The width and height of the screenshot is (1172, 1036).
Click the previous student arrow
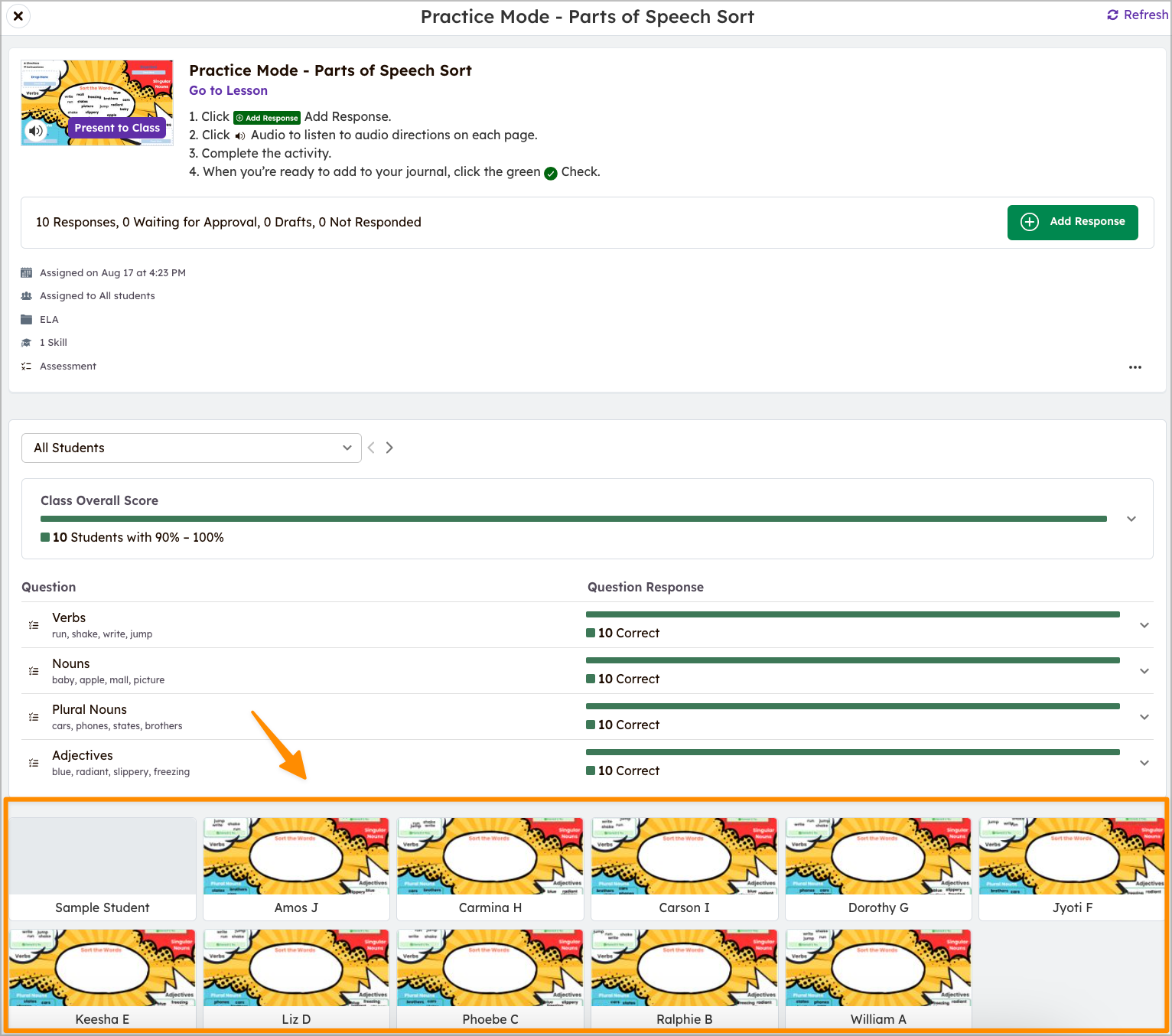pyautogui.click(x=371, y=448)
